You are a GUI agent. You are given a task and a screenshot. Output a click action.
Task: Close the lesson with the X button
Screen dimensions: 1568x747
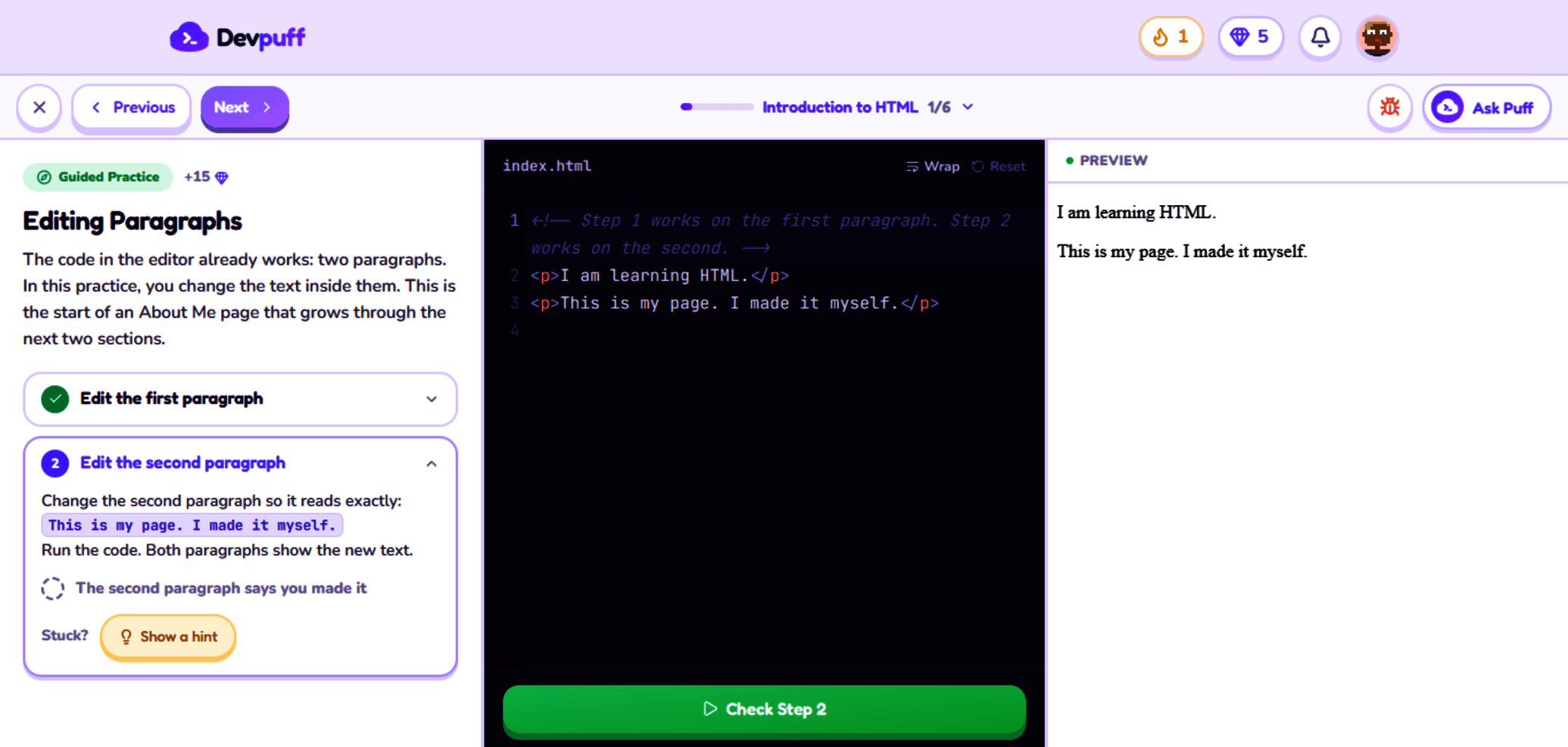(x=39, y=107)
